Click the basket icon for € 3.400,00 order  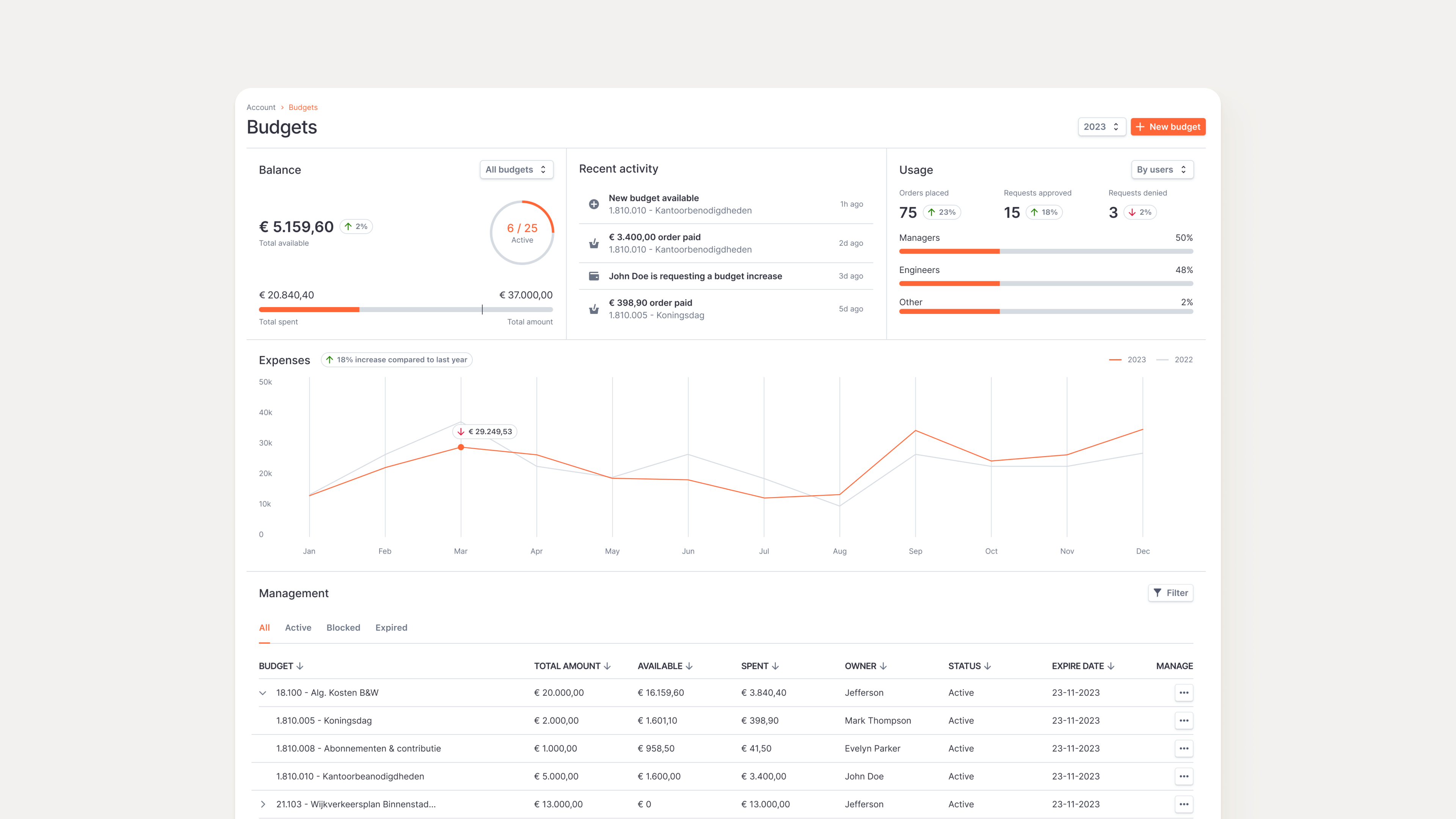593,243
